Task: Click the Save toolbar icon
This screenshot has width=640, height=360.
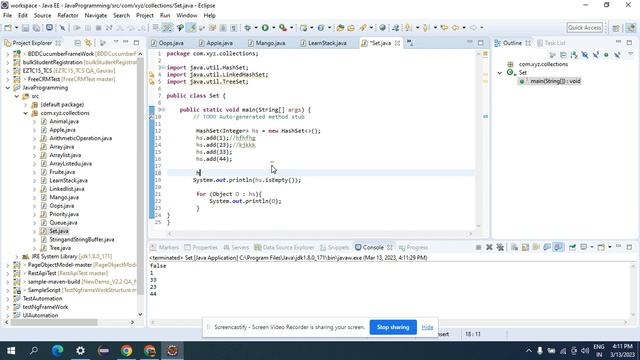Action: coord(25,28)
